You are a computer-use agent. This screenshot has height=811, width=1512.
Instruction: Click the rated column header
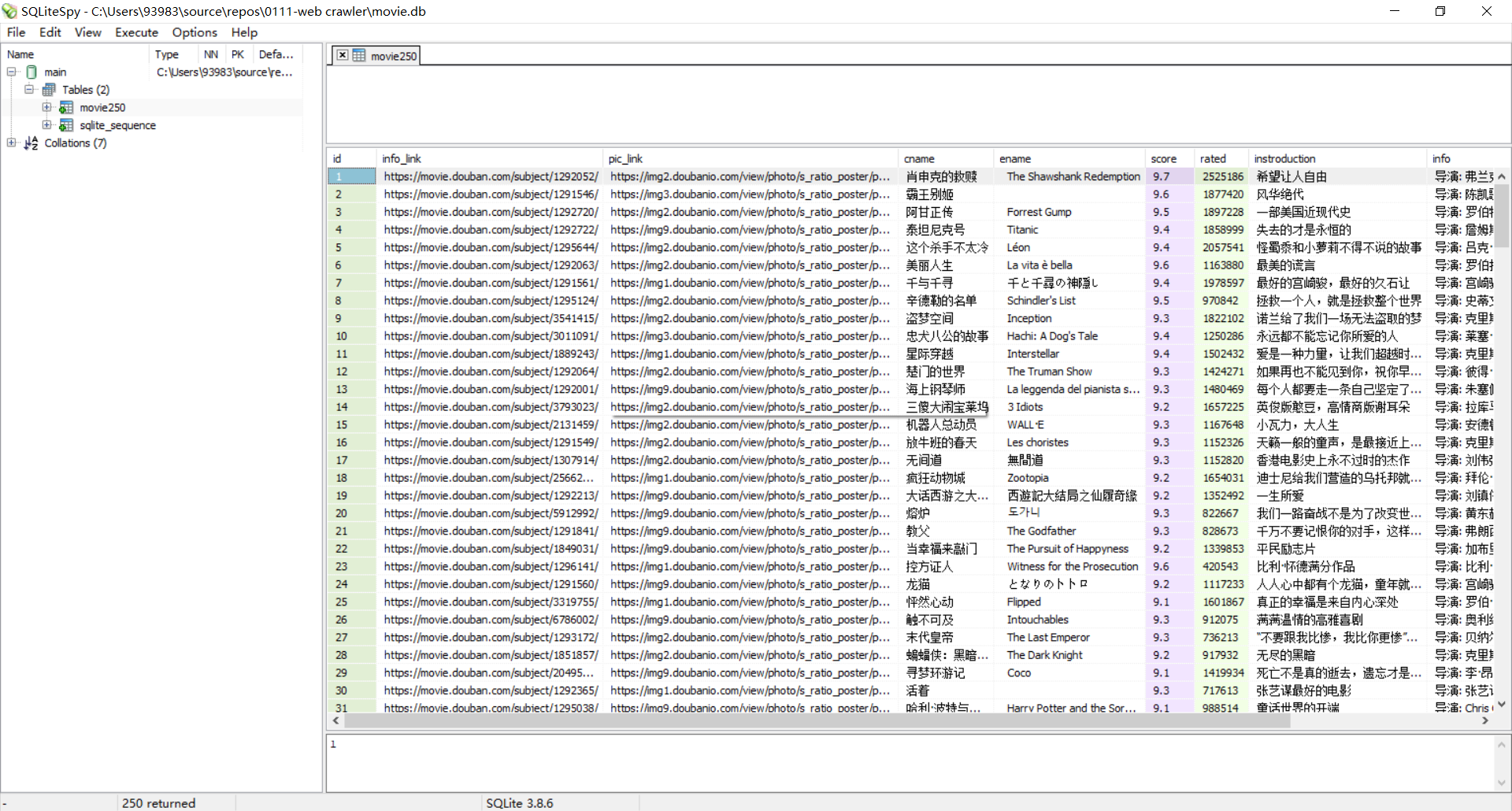click(x=1221, y=158)
